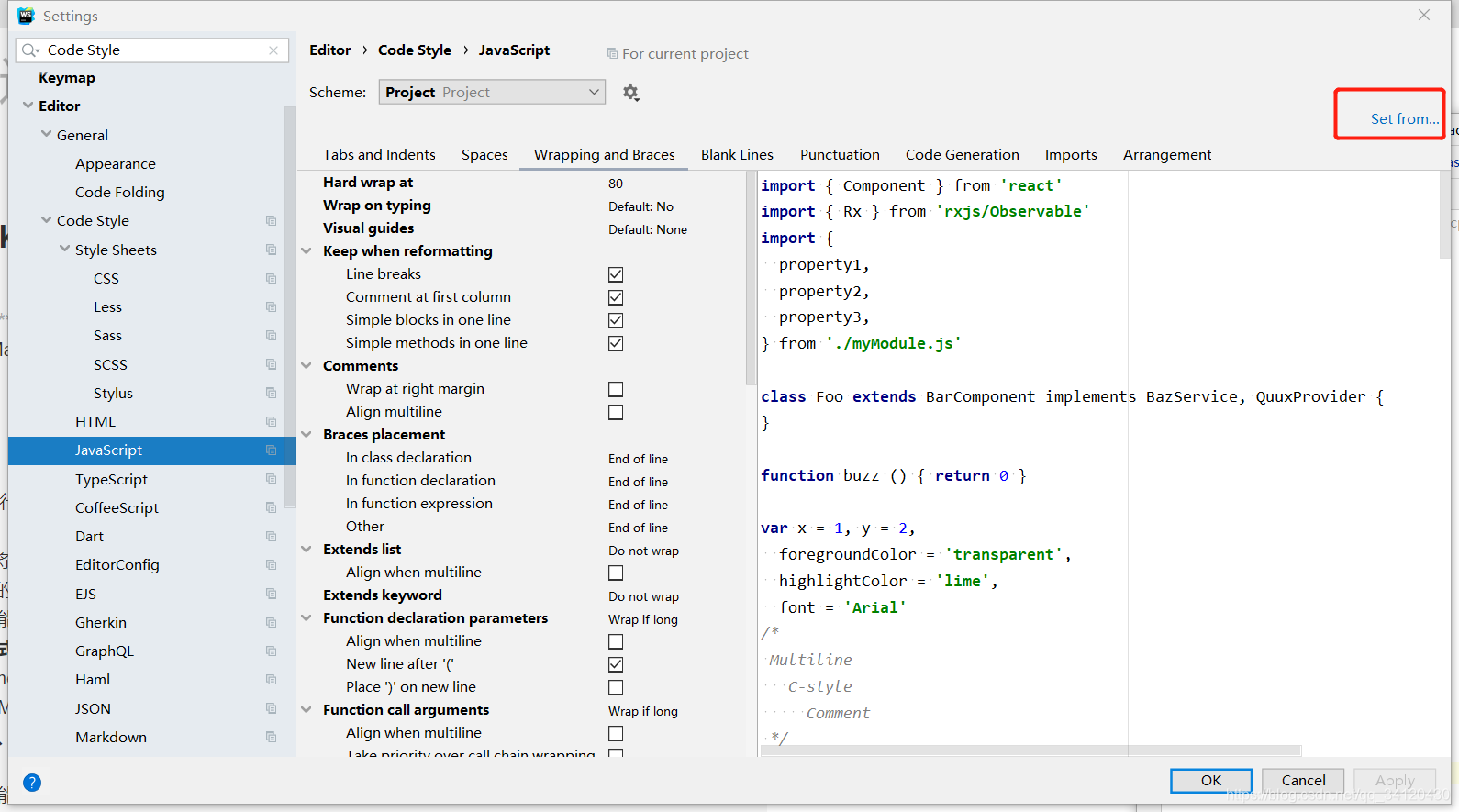Enable Extends list Align when multiline
1459x812 pixels.
point(616,573)
